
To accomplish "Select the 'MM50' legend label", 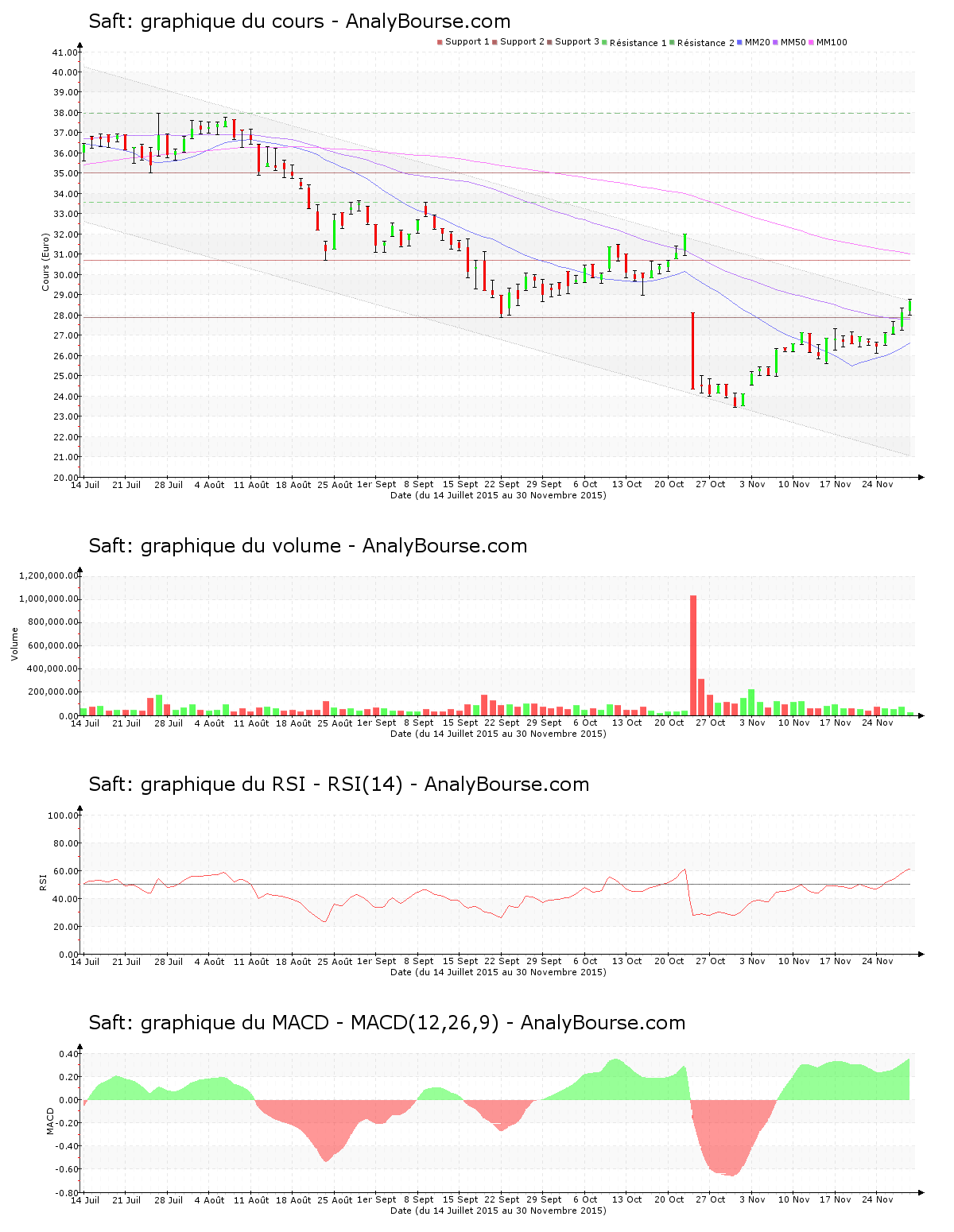I will 793,42.
